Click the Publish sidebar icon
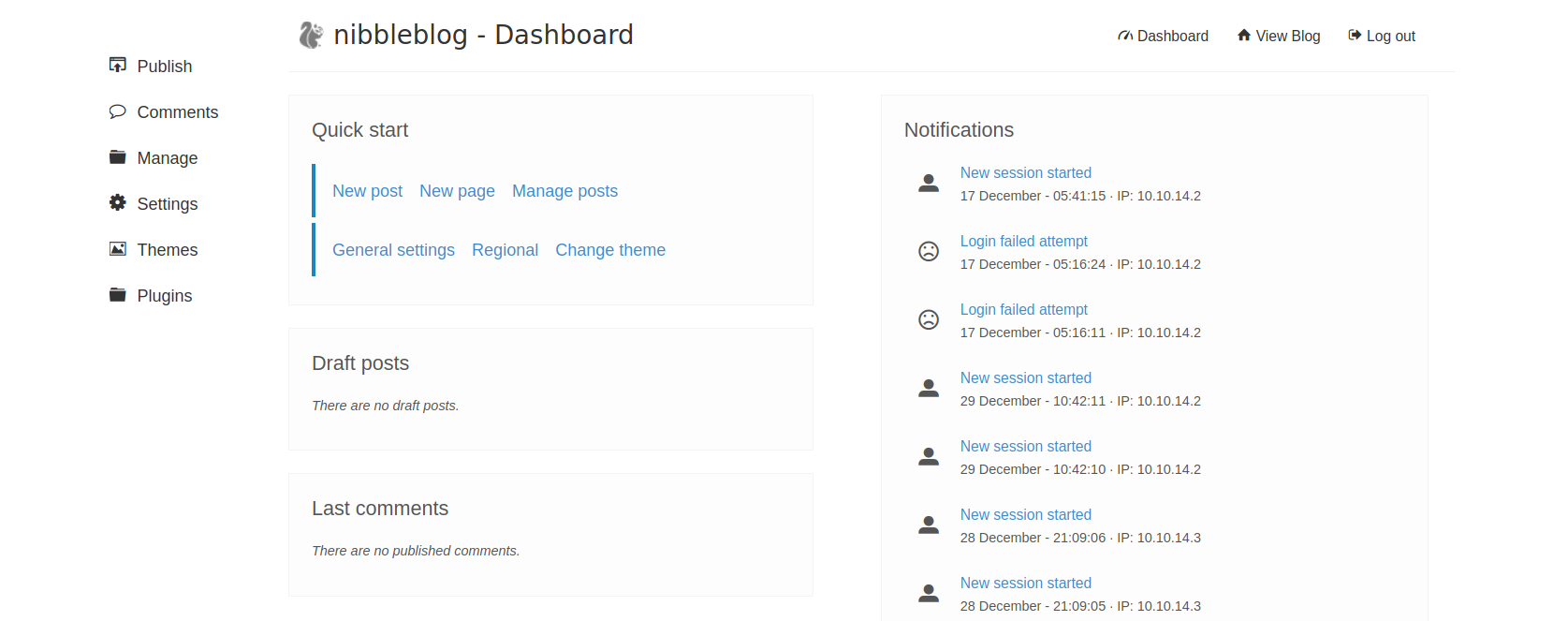This screenshot has width=1568, height=621. [118, 65]
